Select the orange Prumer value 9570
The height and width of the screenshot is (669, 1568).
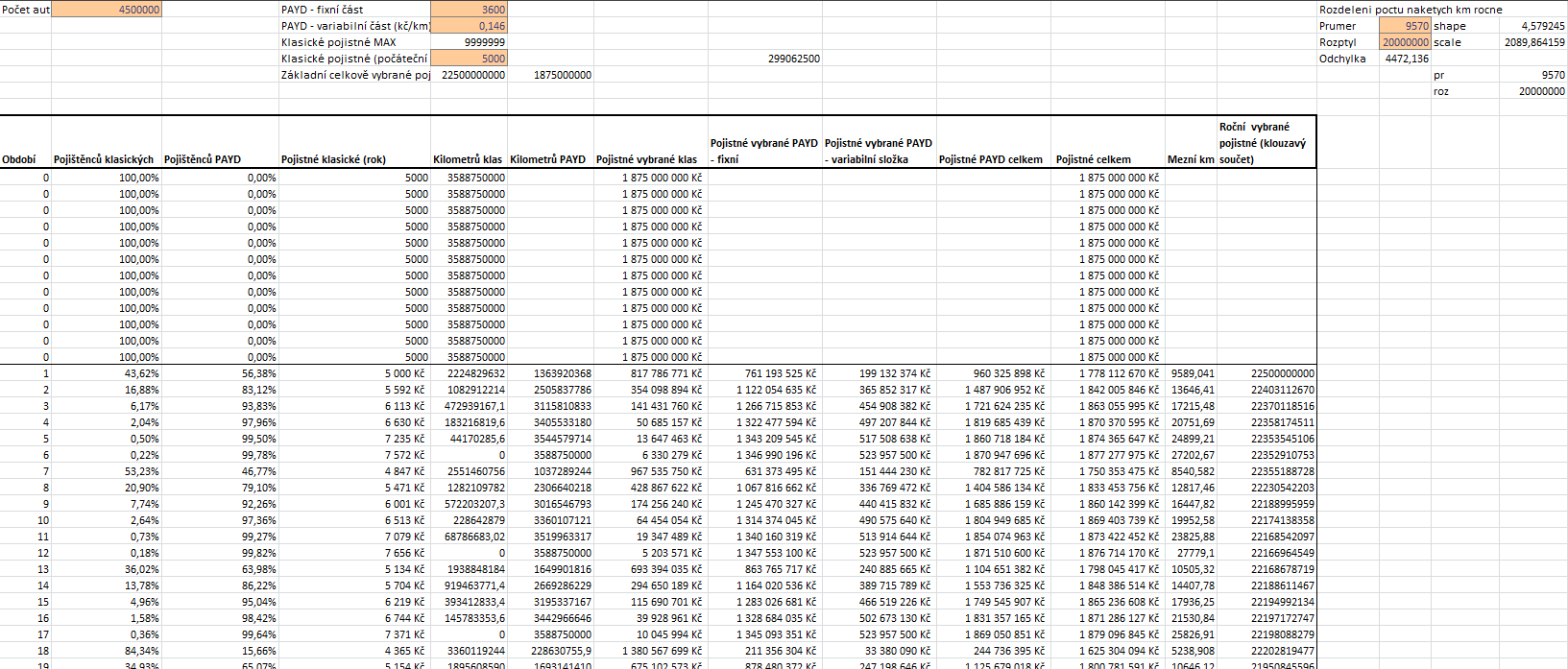(1405, 26)
